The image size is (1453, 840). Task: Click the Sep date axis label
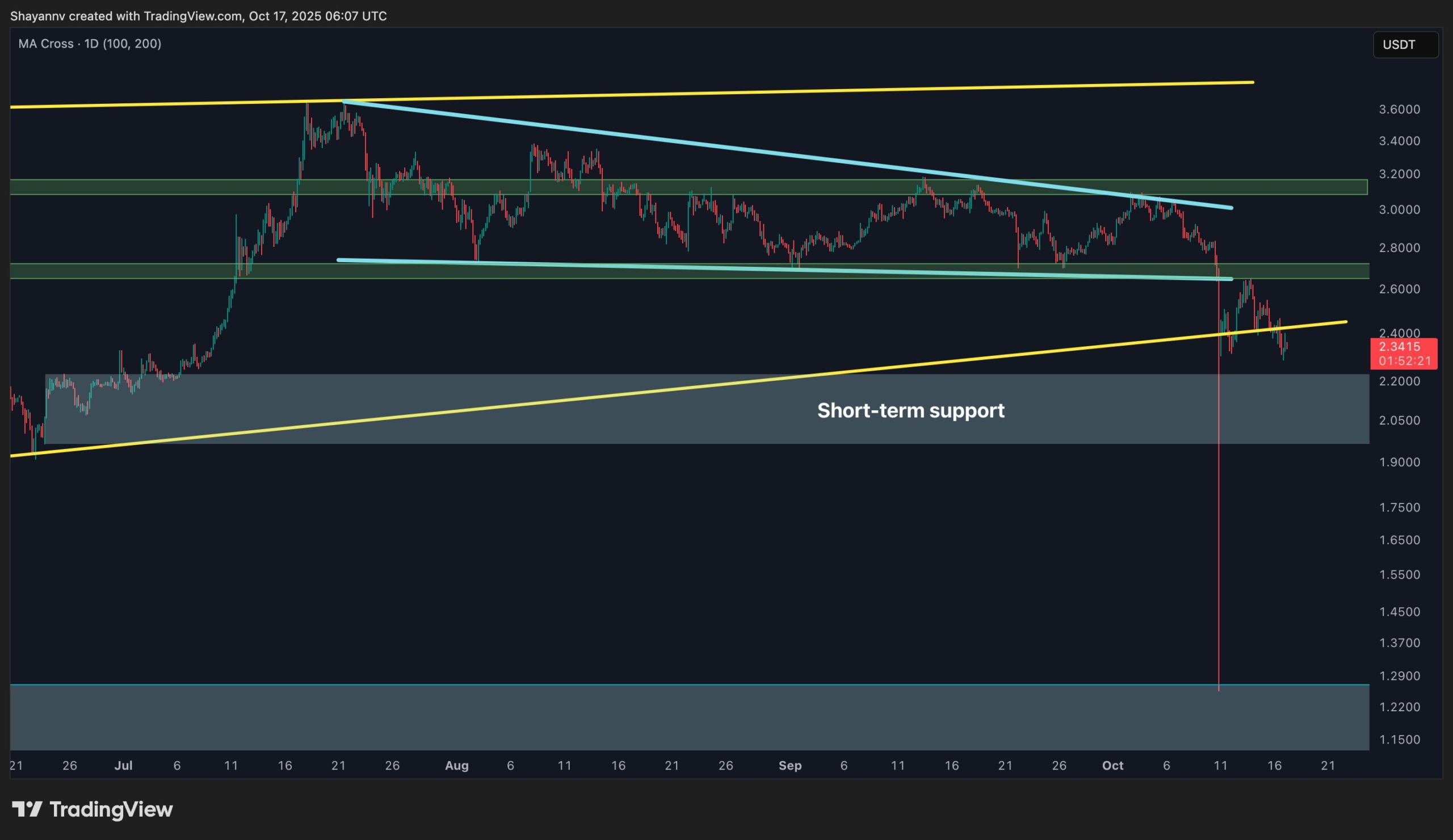[x=790, y=766]
